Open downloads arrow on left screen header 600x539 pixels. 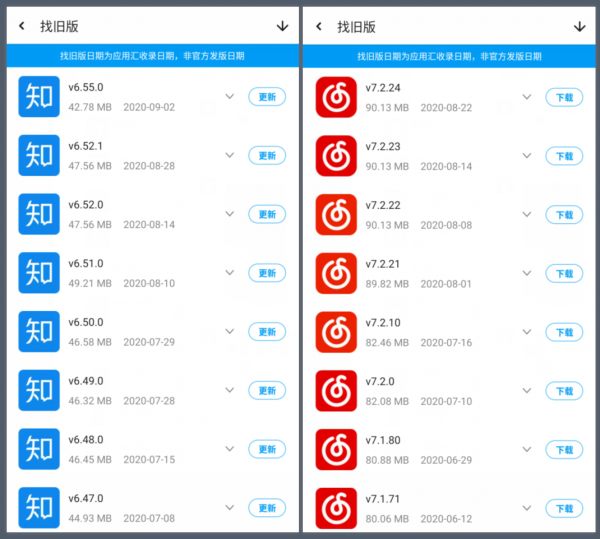click(x=282, y=26)
